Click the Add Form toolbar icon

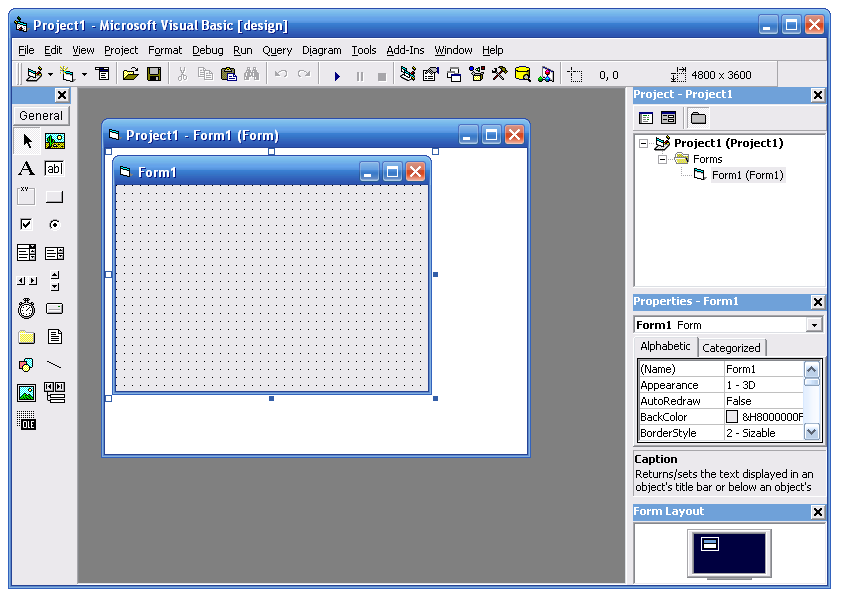[x=67, y=74]
